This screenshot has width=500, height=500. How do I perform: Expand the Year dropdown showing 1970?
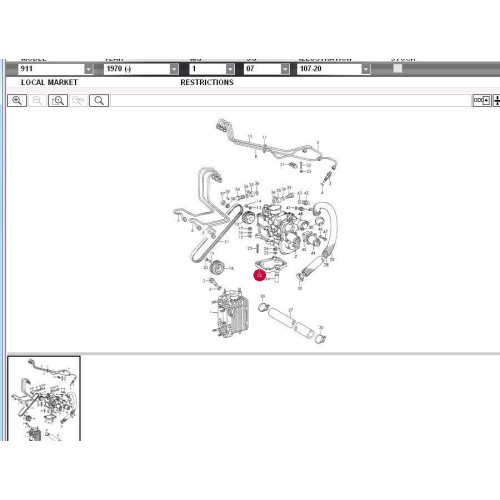pyautogui.click(x=141, y=69)
